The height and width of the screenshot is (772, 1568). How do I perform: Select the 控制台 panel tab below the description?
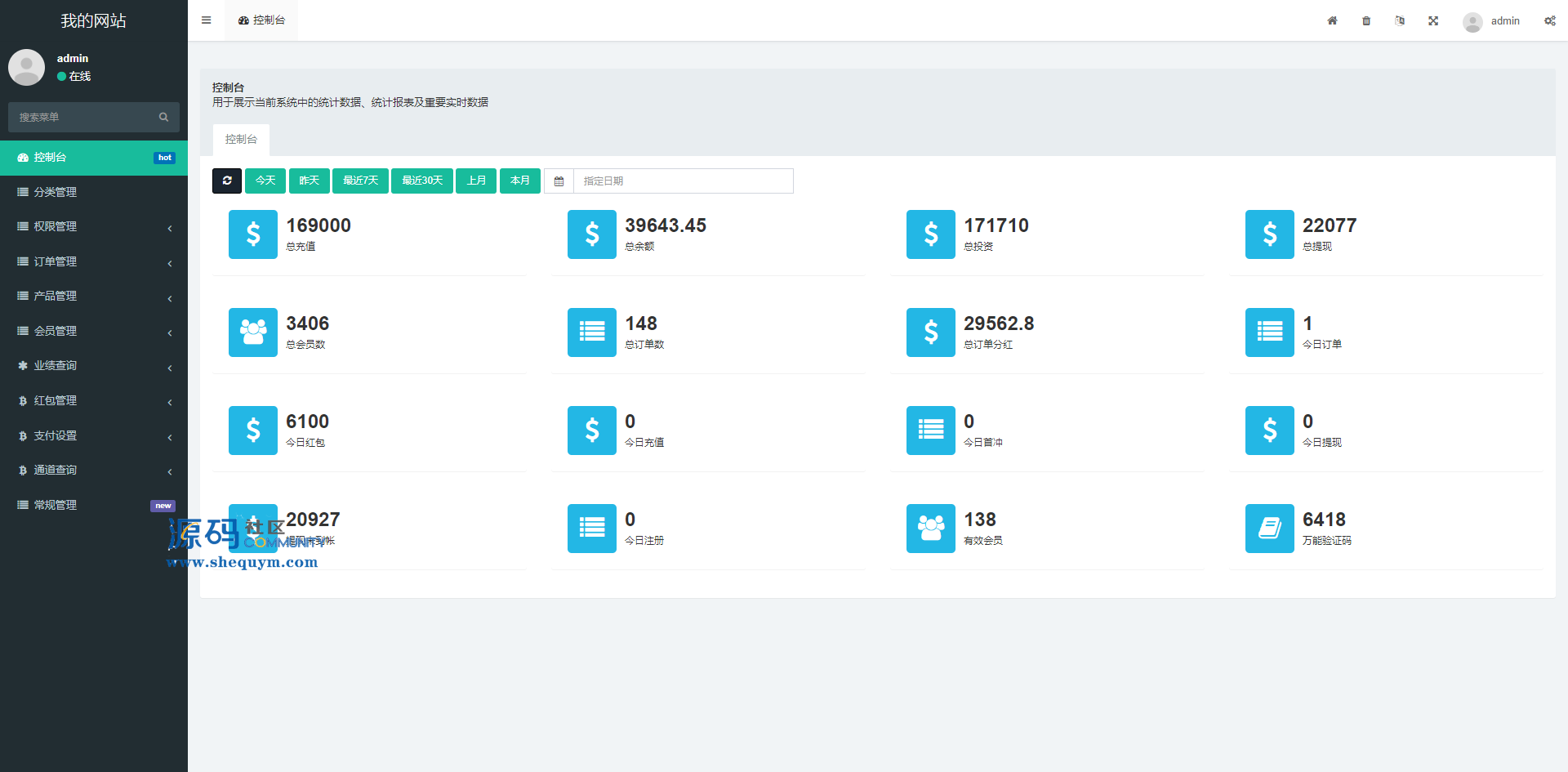tap(241, 140)
